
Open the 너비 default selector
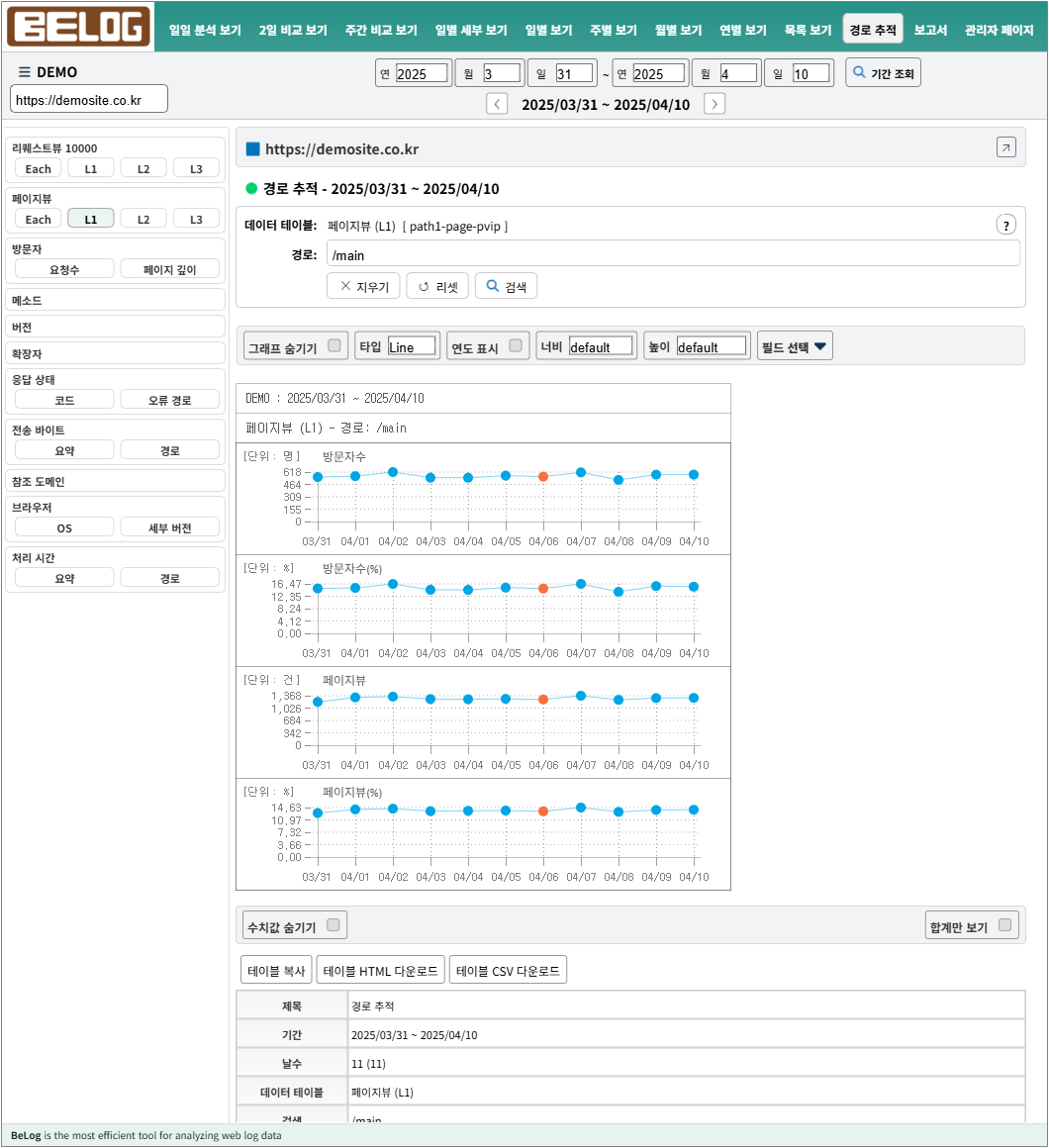[x=601, y=345]
